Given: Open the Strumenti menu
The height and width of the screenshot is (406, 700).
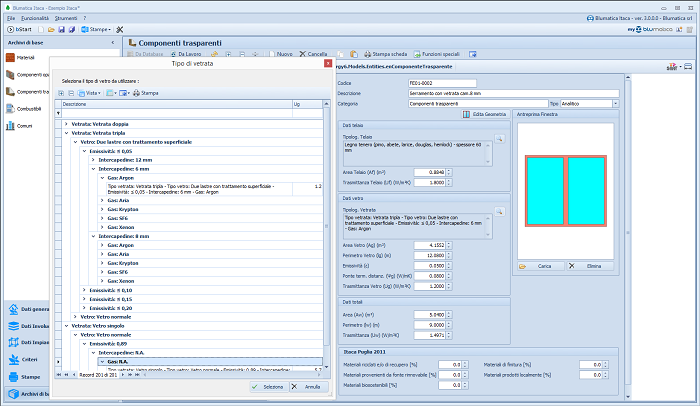Looking at the screenshot, I should 67,18.
